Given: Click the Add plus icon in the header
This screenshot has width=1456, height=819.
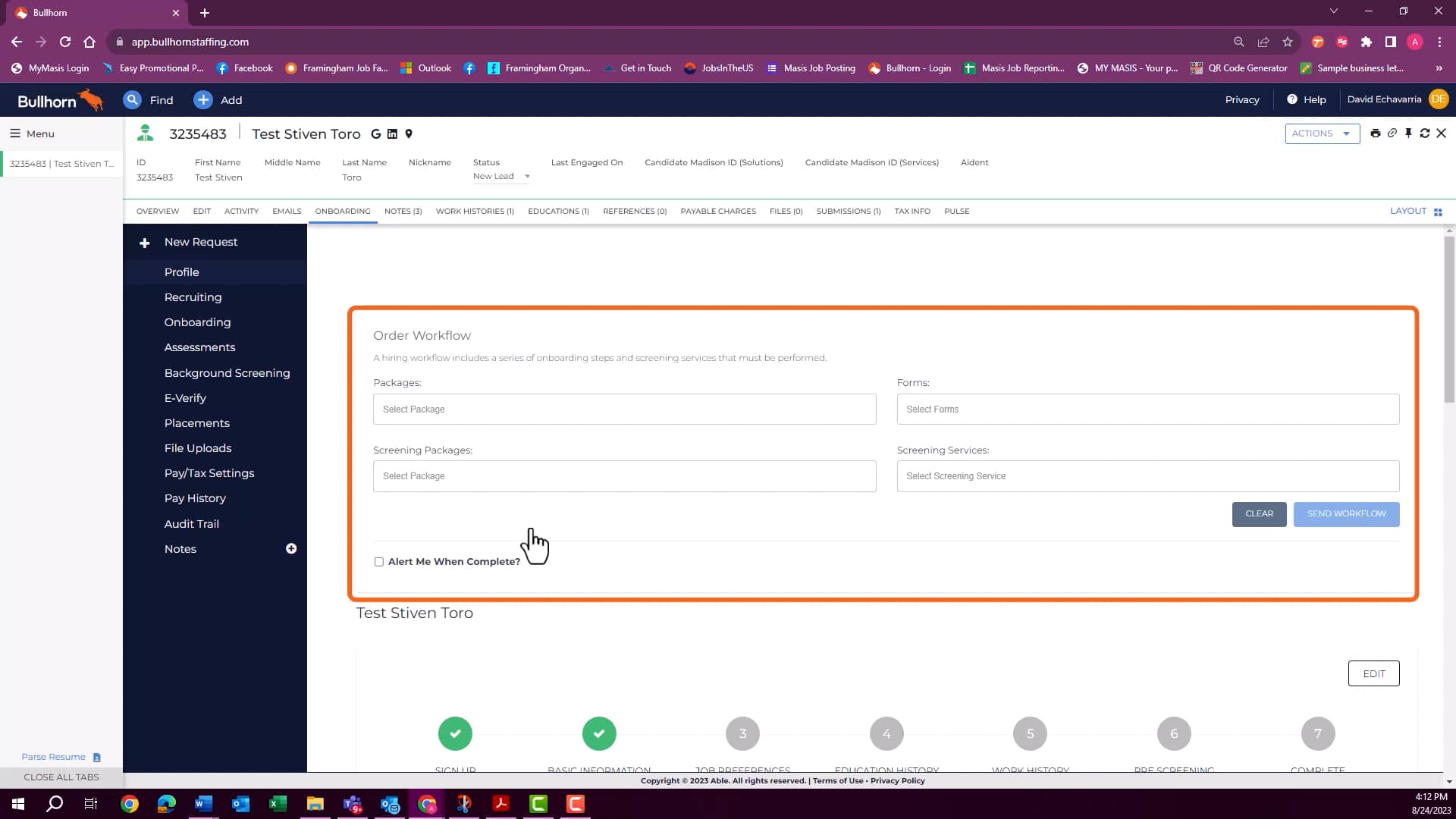Looking at the screenshot, I should pyautogui.click(x=202, y=99).
